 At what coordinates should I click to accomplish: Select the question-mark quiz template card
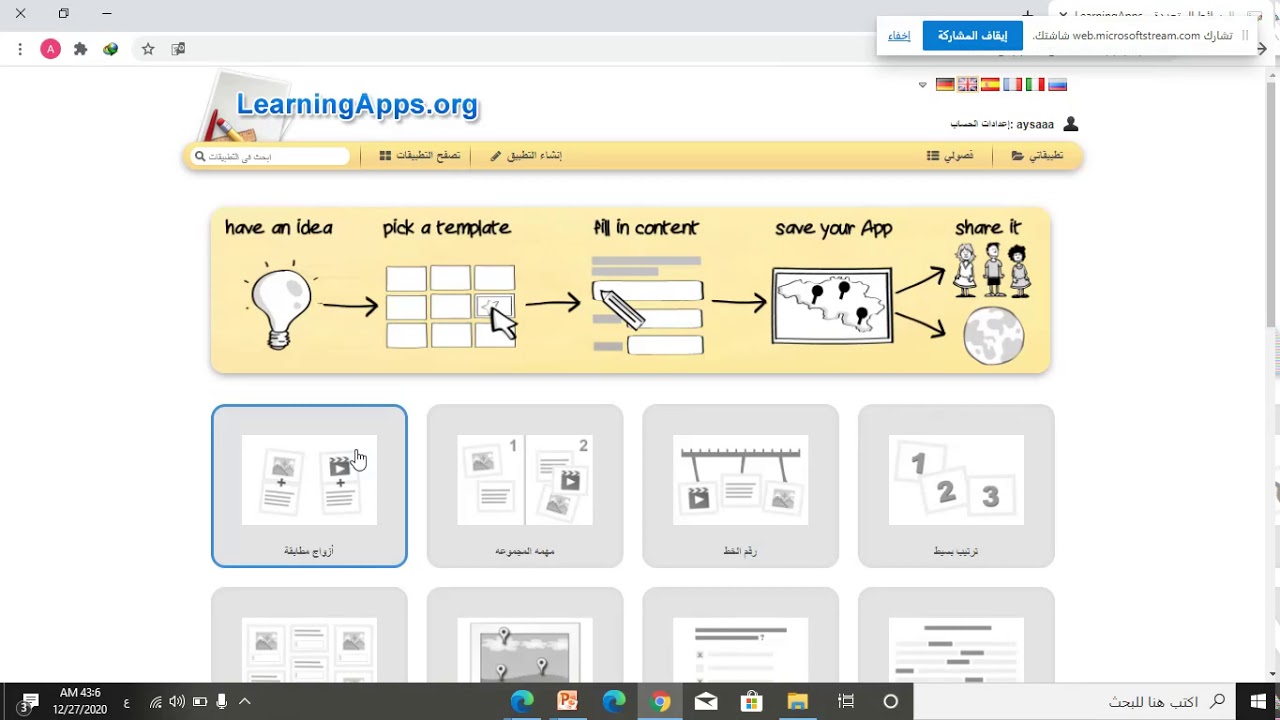pyautogui.click(x=741, y=635)
